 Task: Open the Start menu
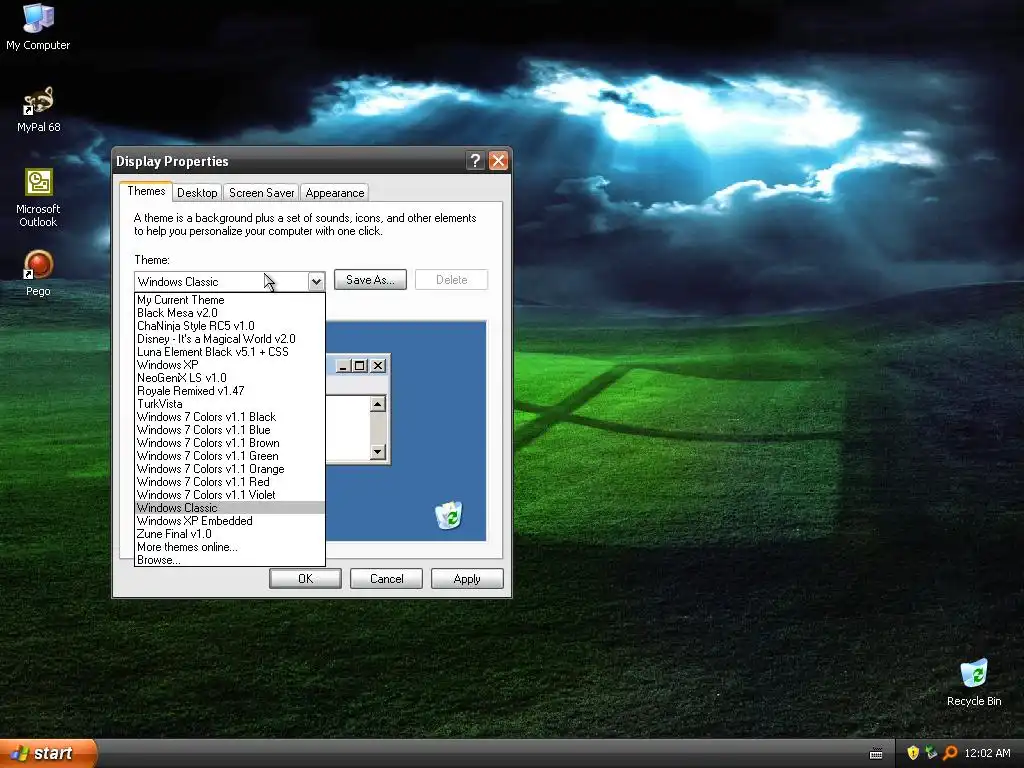[48, 753]
